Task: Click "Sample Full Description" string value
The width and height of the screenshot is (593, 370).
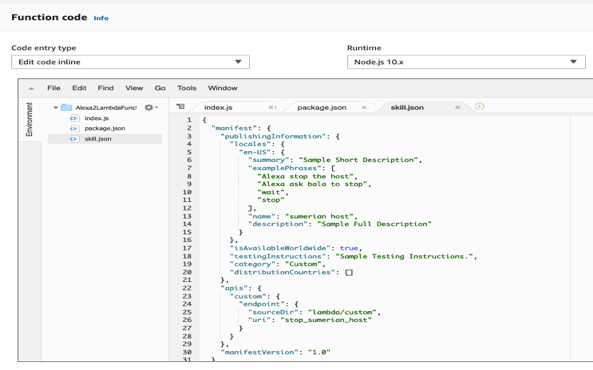Action: point(374,224)
